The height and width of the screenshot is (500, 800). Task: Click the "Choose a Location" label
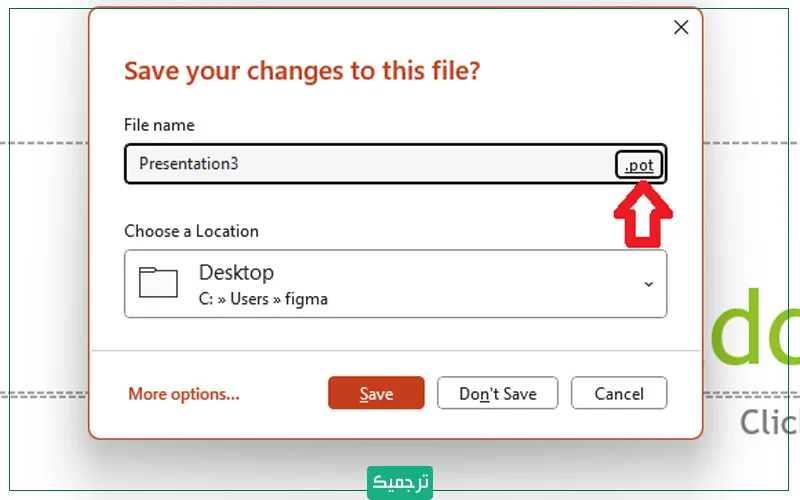tap(191, 231)
